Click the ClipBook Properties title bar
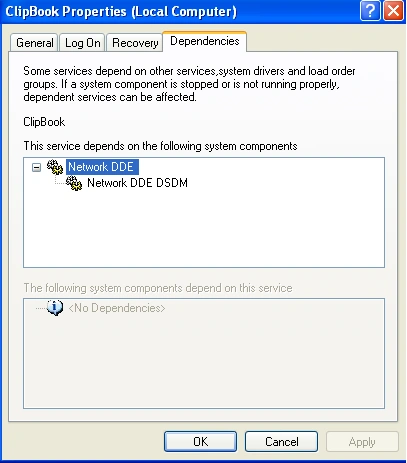 tap(180, 12)
